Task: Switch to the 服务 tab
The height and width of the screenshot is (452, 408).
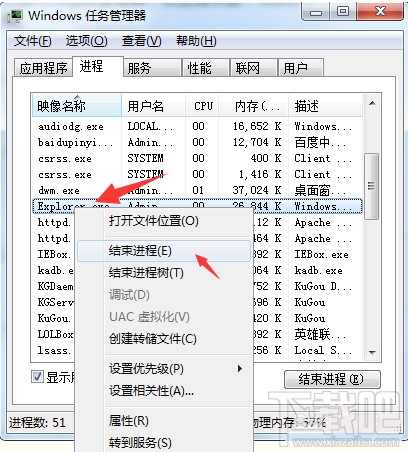Action: [x=153, y=68]
